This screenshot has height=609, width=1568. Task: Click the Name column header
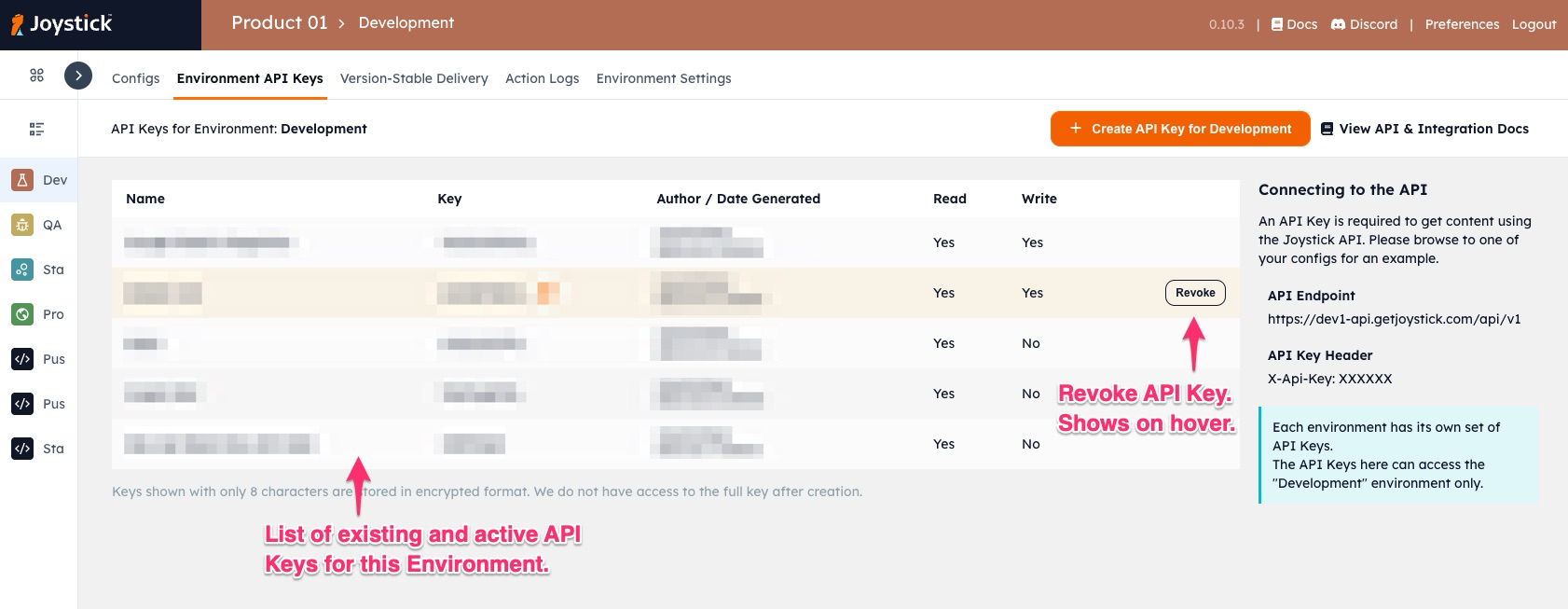[x=145, y=199]
